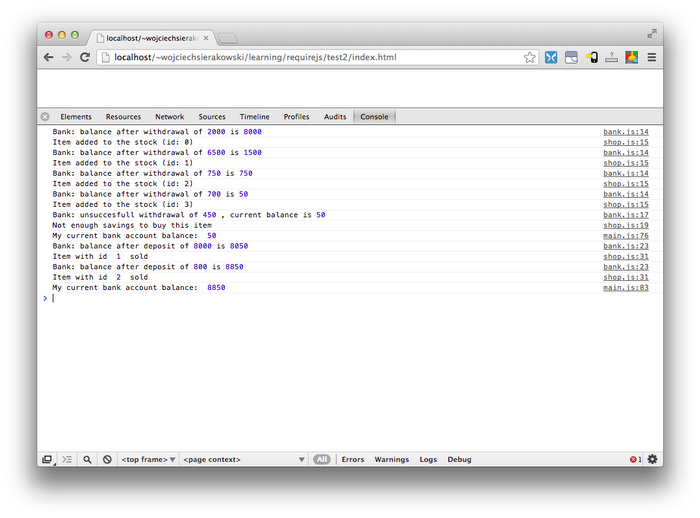Open DevTools settings gear
Screen dimensions: 700x518
coord(652,459)
